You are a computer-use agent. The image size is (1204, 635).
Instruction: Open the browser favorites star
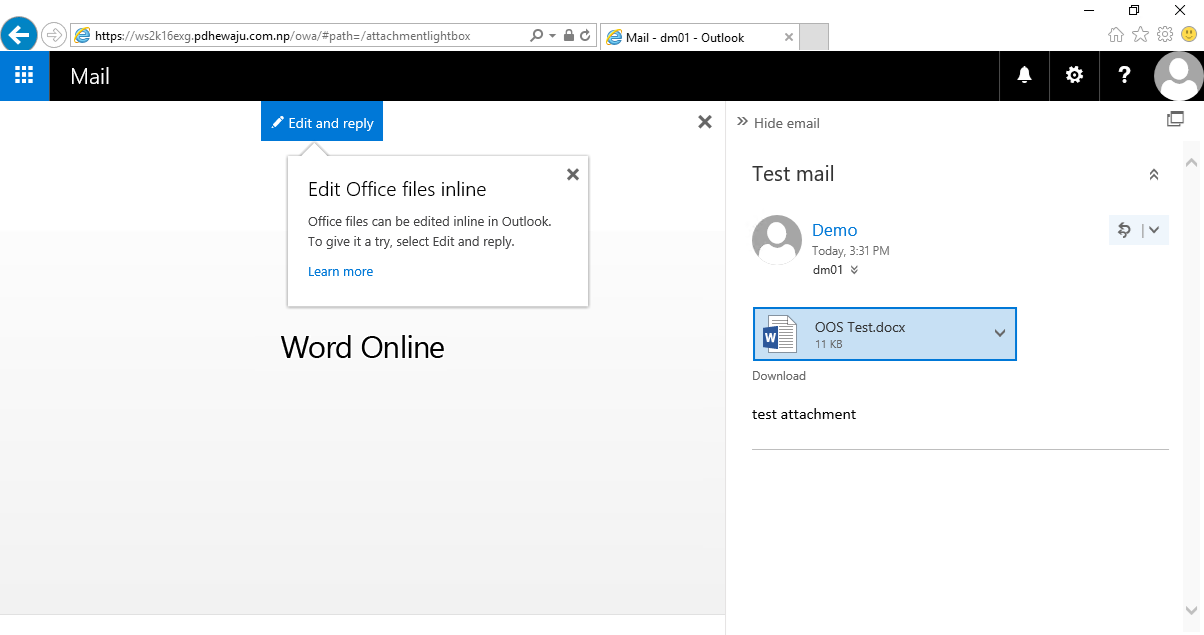pyautogui.click(x=1141, y=34)
